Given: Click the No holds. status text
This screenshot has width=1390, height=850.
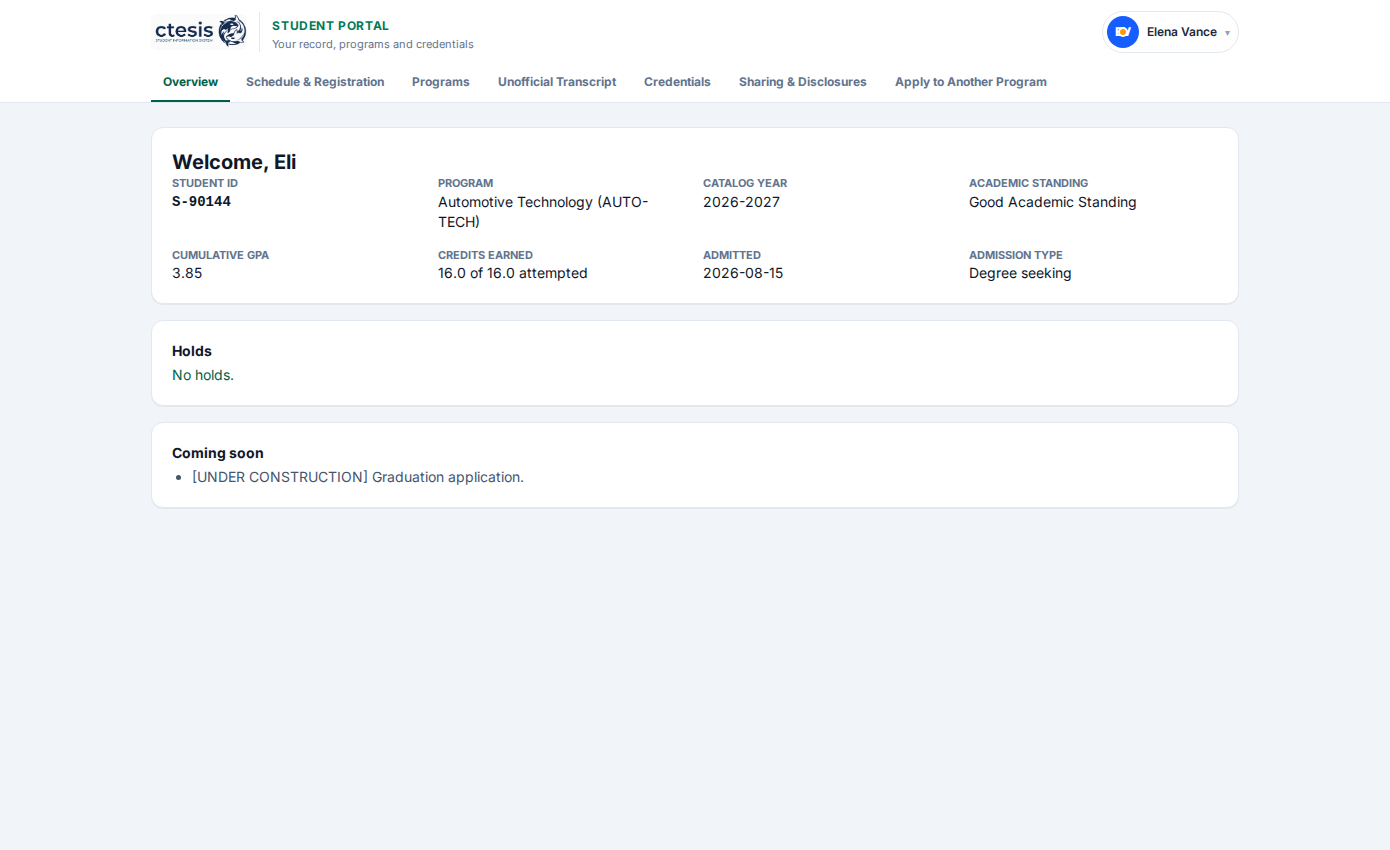Looking at the screenshot, I should pyautogui.click(x=203, y=375).
